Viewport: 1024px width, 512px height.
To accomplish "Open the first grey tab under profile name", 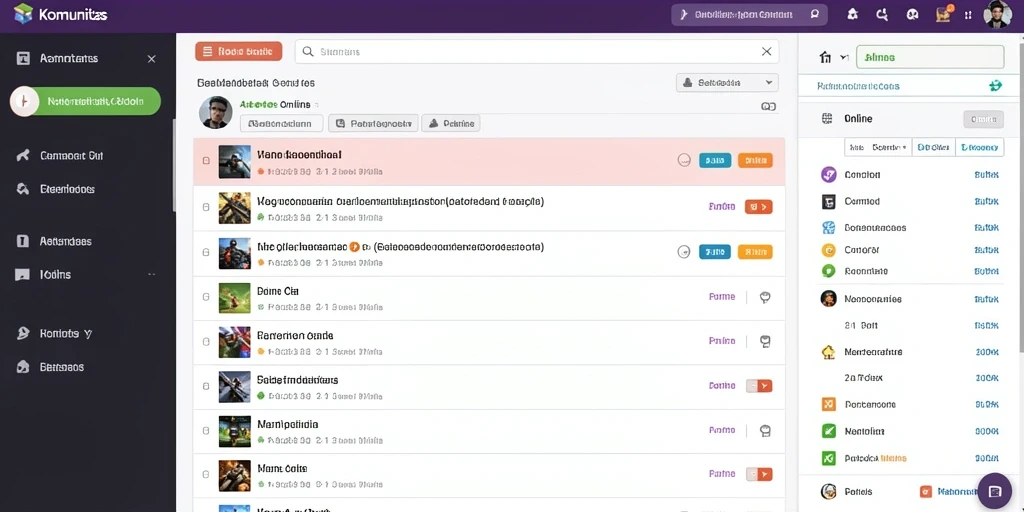I will (x=281, y=123).
